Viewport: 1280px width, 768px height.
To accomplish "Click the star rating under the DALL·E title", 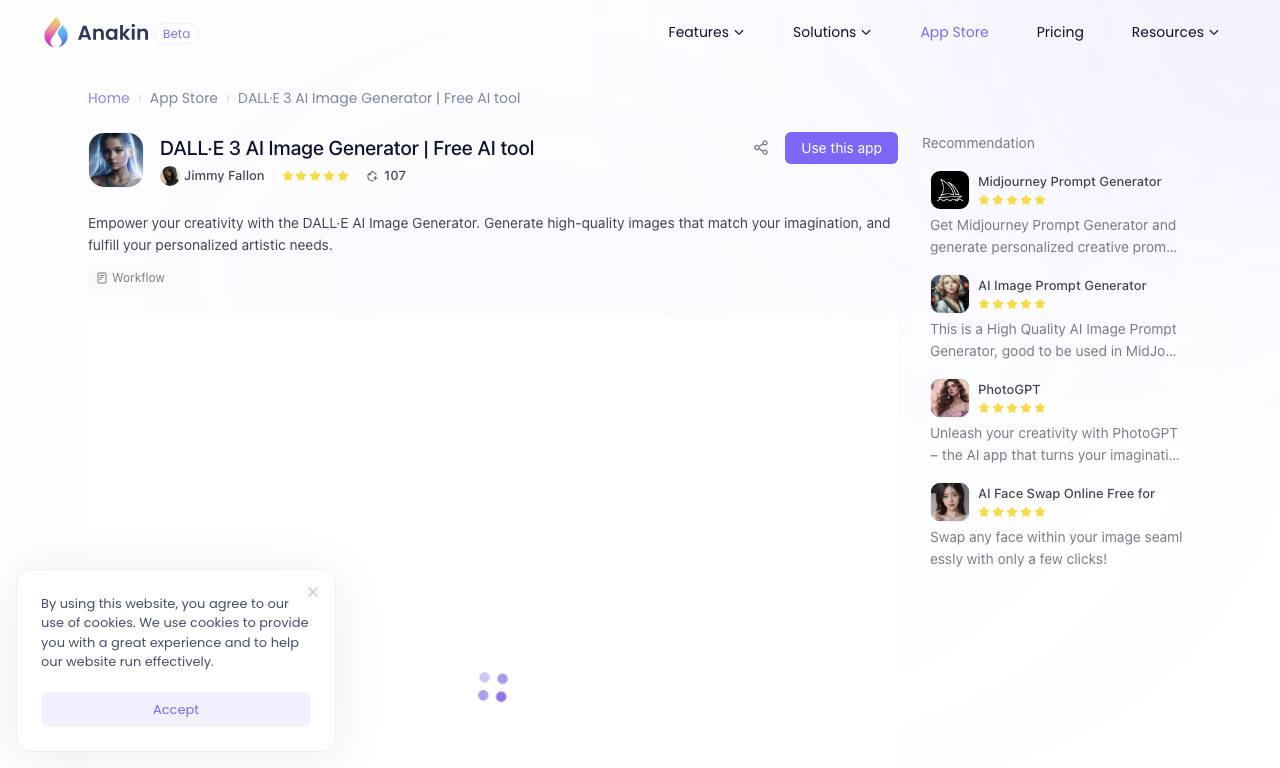I will (316, 176).
